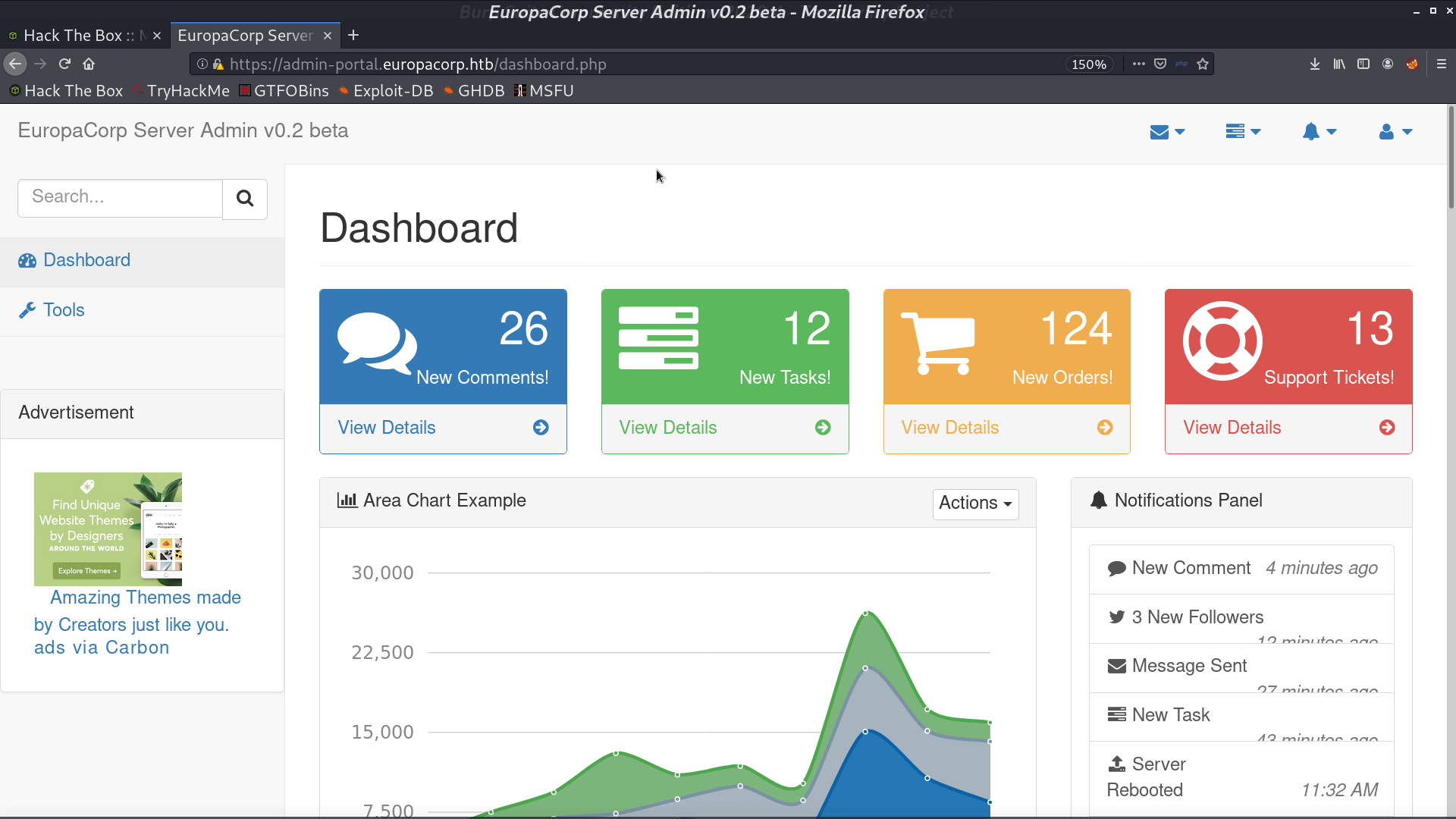This screenshot has height=819, width=1456.
Task: Open Dashboard in the sidebar
Action: [x=142, y=261]
